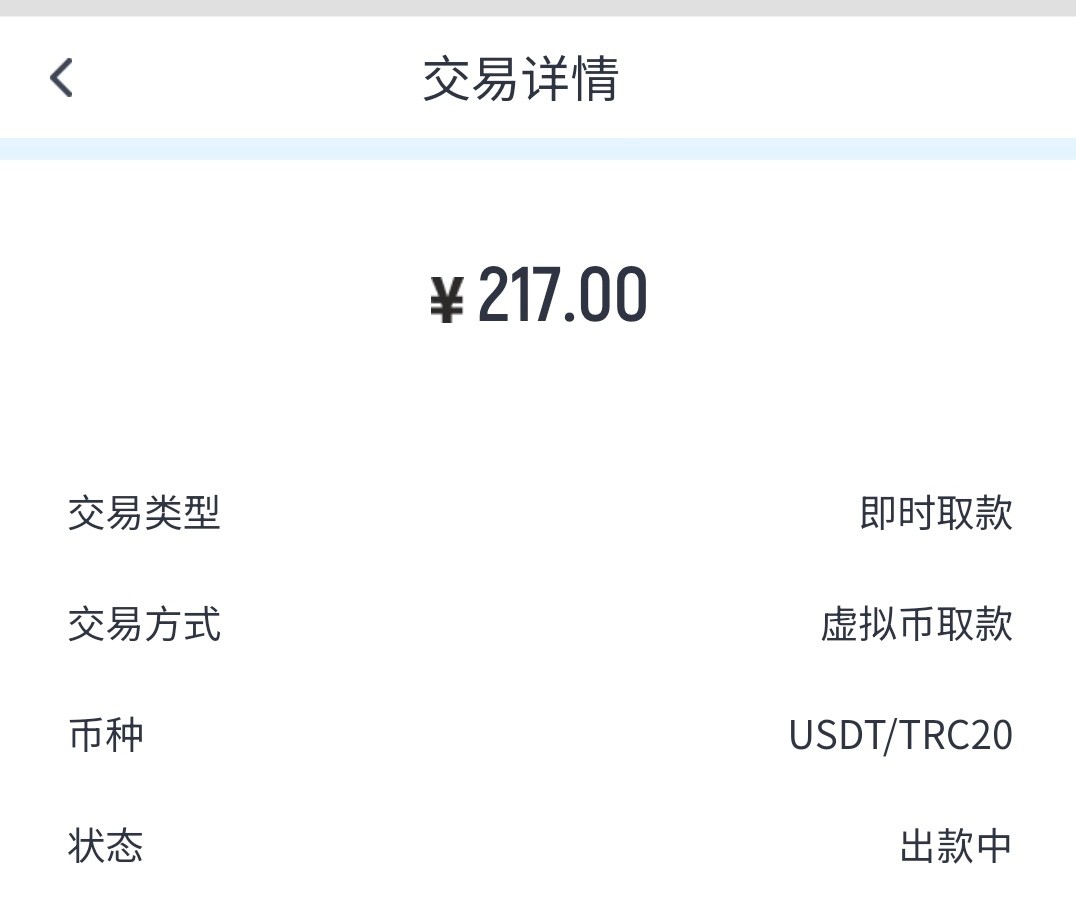
Task: Click blank gap between 状态 and 出款中
Action: [520, 846]
